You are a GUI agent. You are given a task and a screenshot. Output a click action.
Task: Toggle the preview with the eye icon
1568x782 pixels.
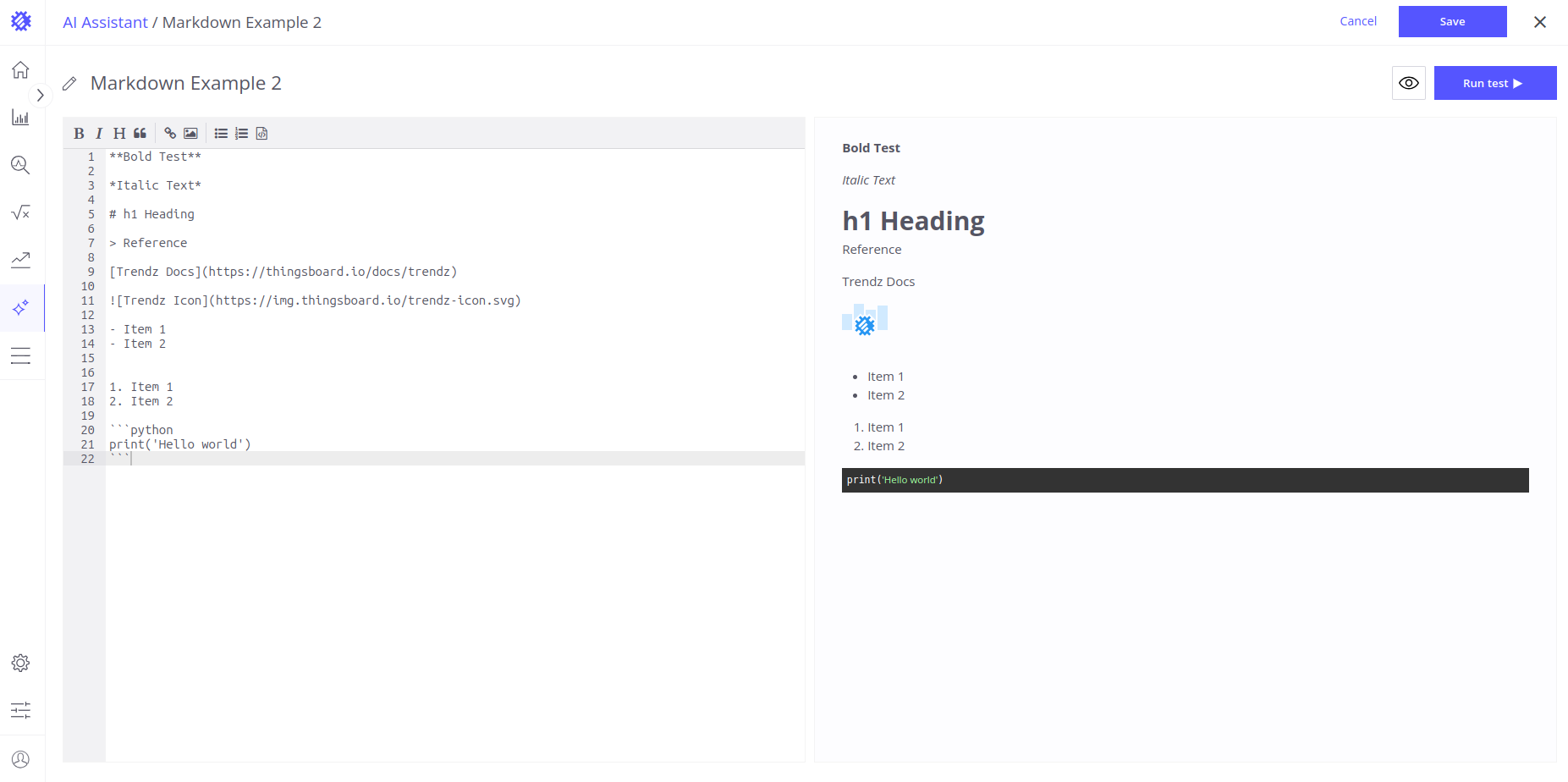click(1408, 83)
